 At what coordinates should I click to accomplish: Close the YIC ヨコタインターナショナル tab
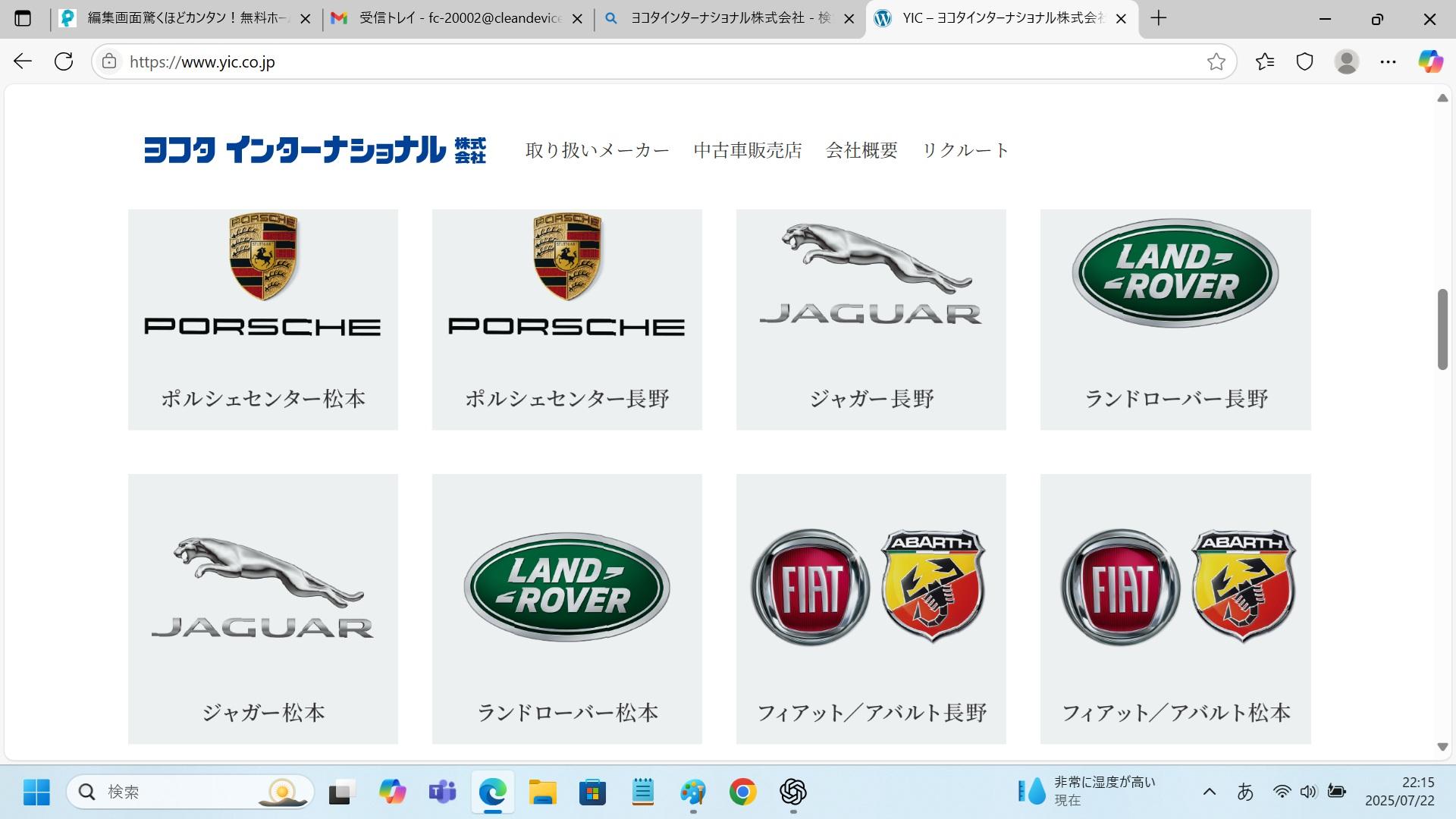1121,19
